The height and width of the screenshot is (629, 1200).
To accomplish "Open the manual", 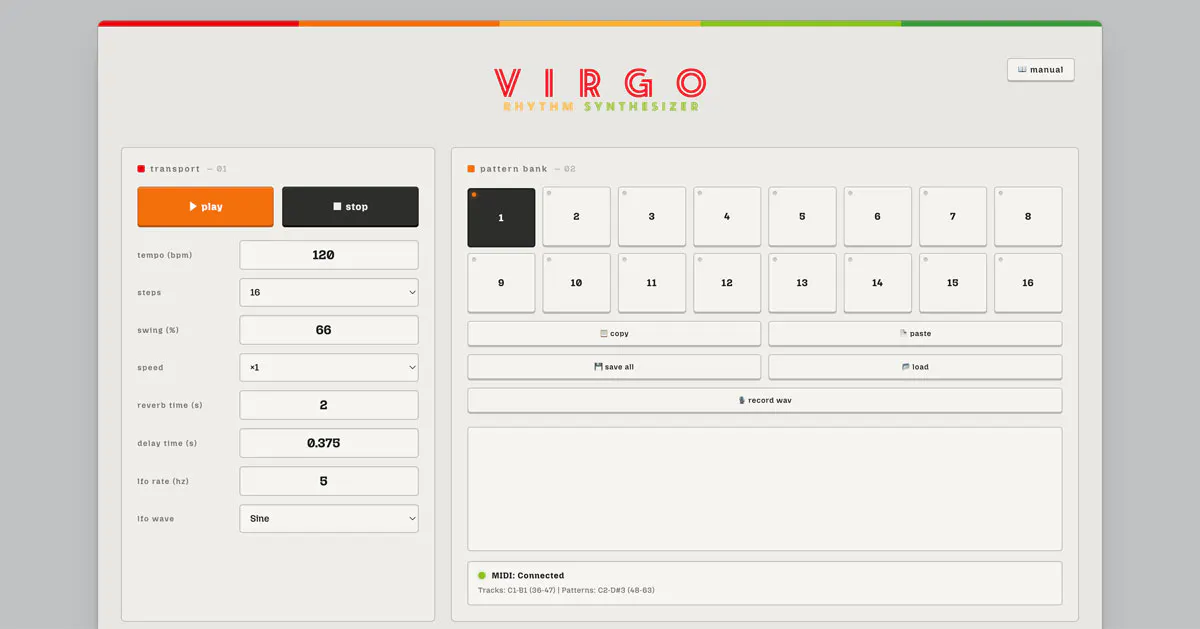I will pos(1041,70).
